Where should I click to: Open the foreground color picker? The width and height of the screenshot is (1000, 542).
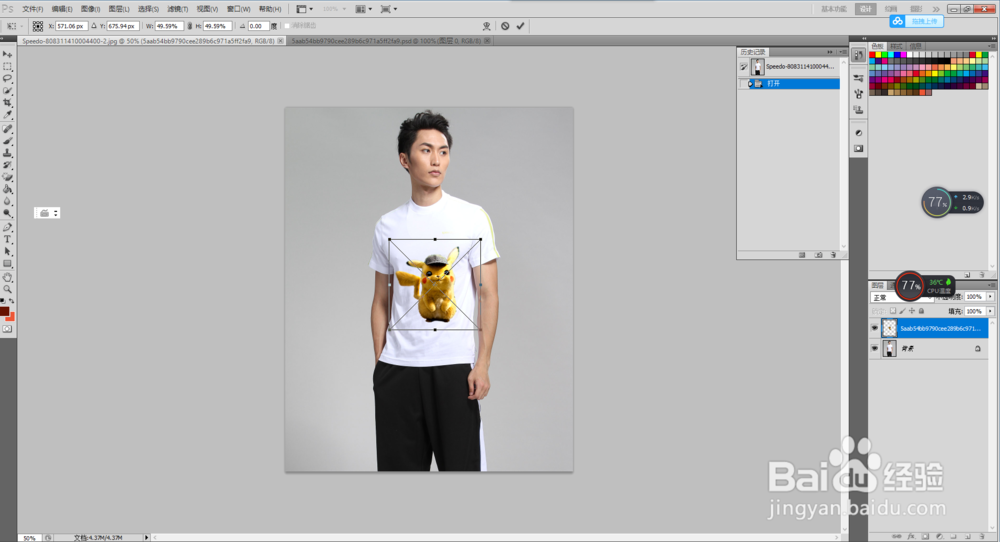click(x=4, y=312)
